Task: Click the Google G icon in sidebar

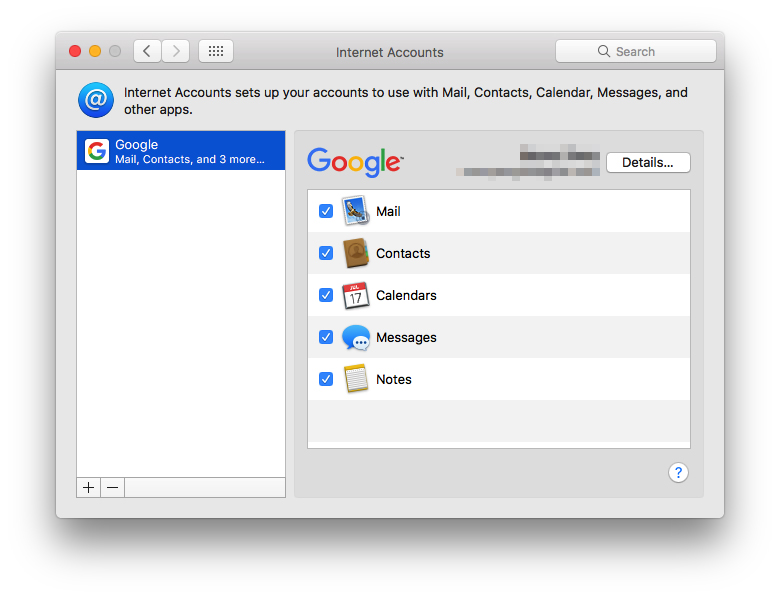Action: [x=97, y=151]
